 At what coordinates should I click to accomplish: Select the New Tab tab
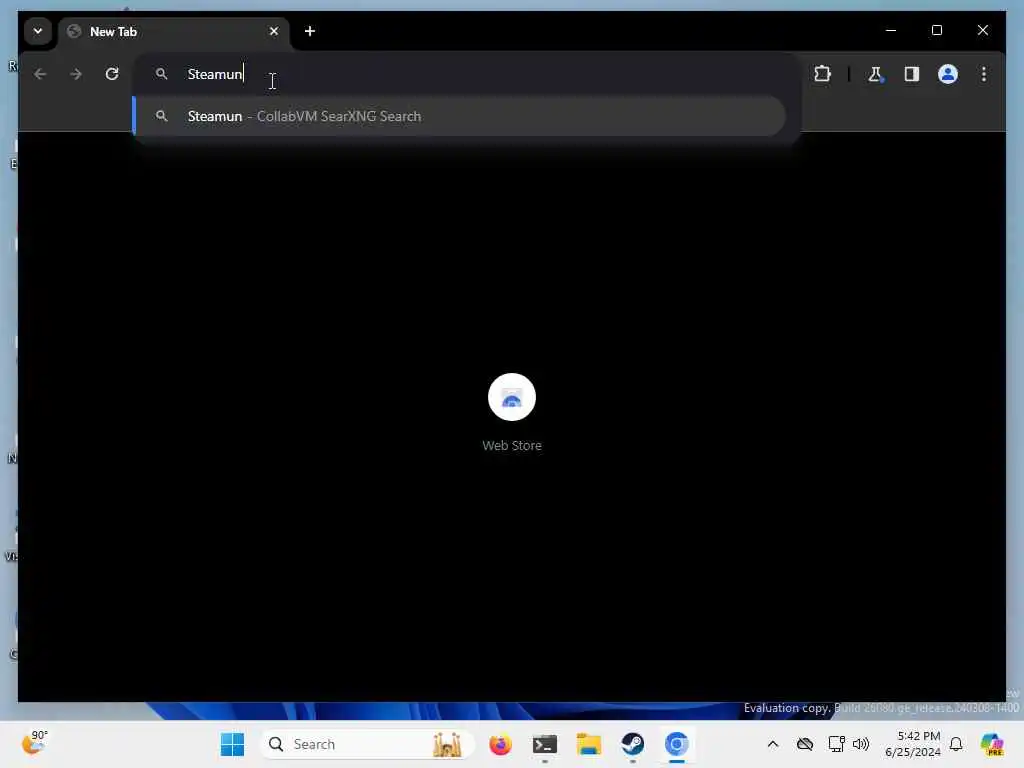point(173,31)
